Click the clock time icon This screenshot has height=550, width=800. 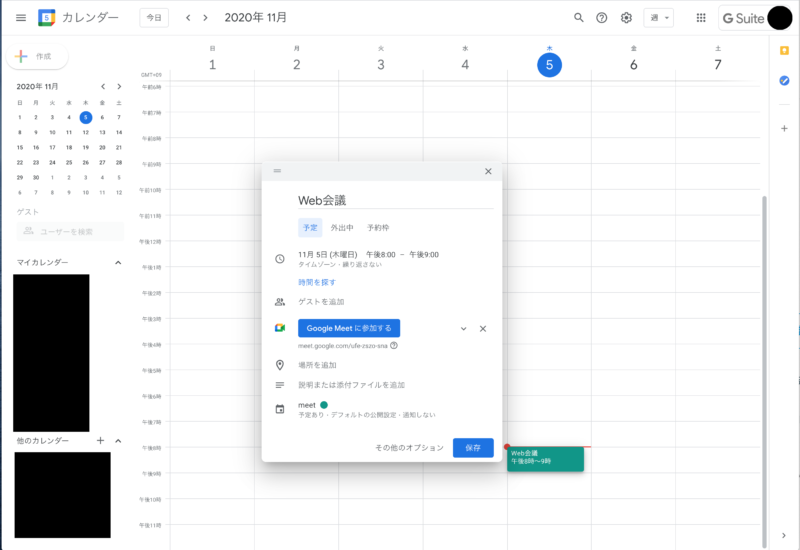pyautogui.click(x=280, y=259)
